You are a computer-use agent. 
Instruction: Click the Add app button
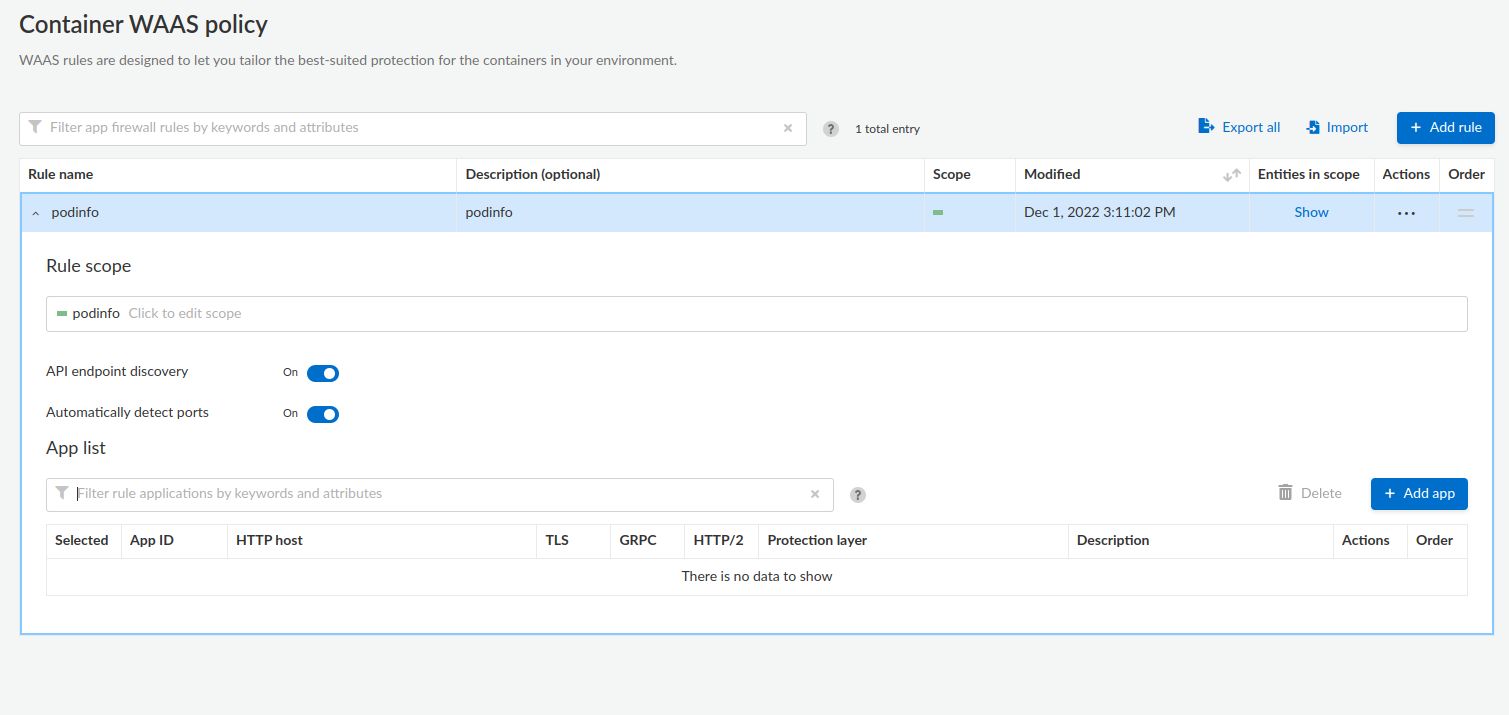pos(1418,494)
